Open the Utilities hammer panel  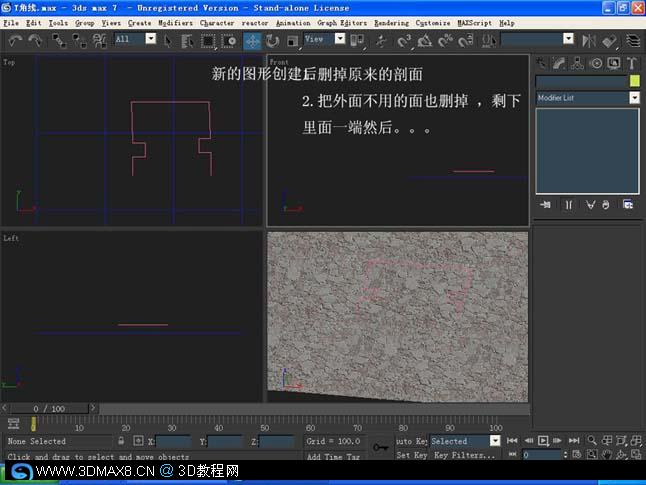[x=631, y=63]
